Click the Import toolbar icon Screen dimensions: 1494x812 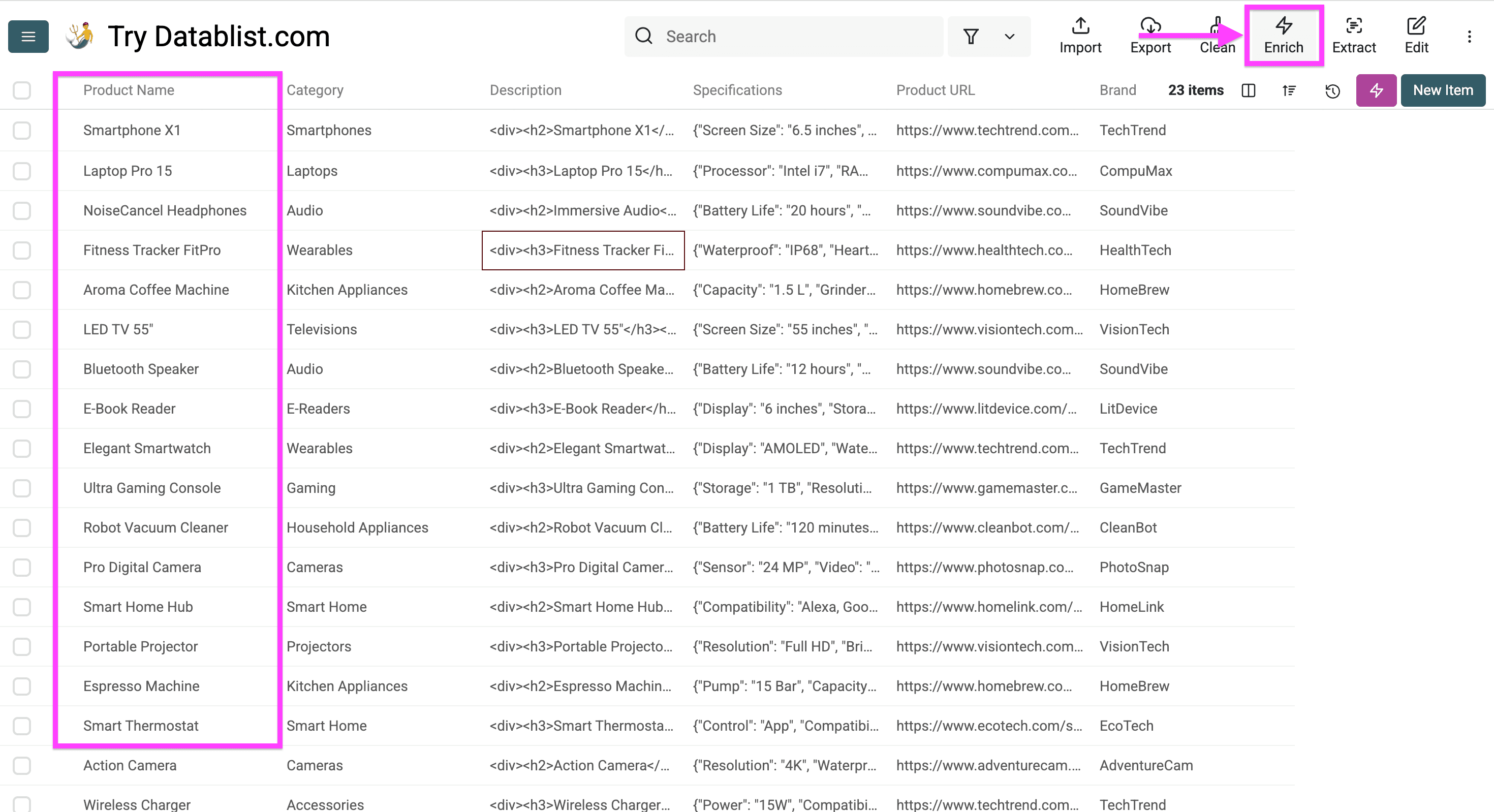tap(1080, 36)
